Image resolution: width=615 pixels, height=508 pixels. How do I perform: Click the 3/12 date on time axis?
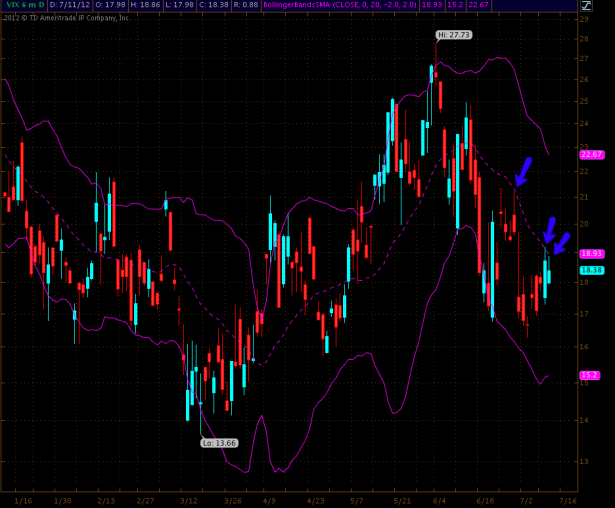[x=188, y=499]
